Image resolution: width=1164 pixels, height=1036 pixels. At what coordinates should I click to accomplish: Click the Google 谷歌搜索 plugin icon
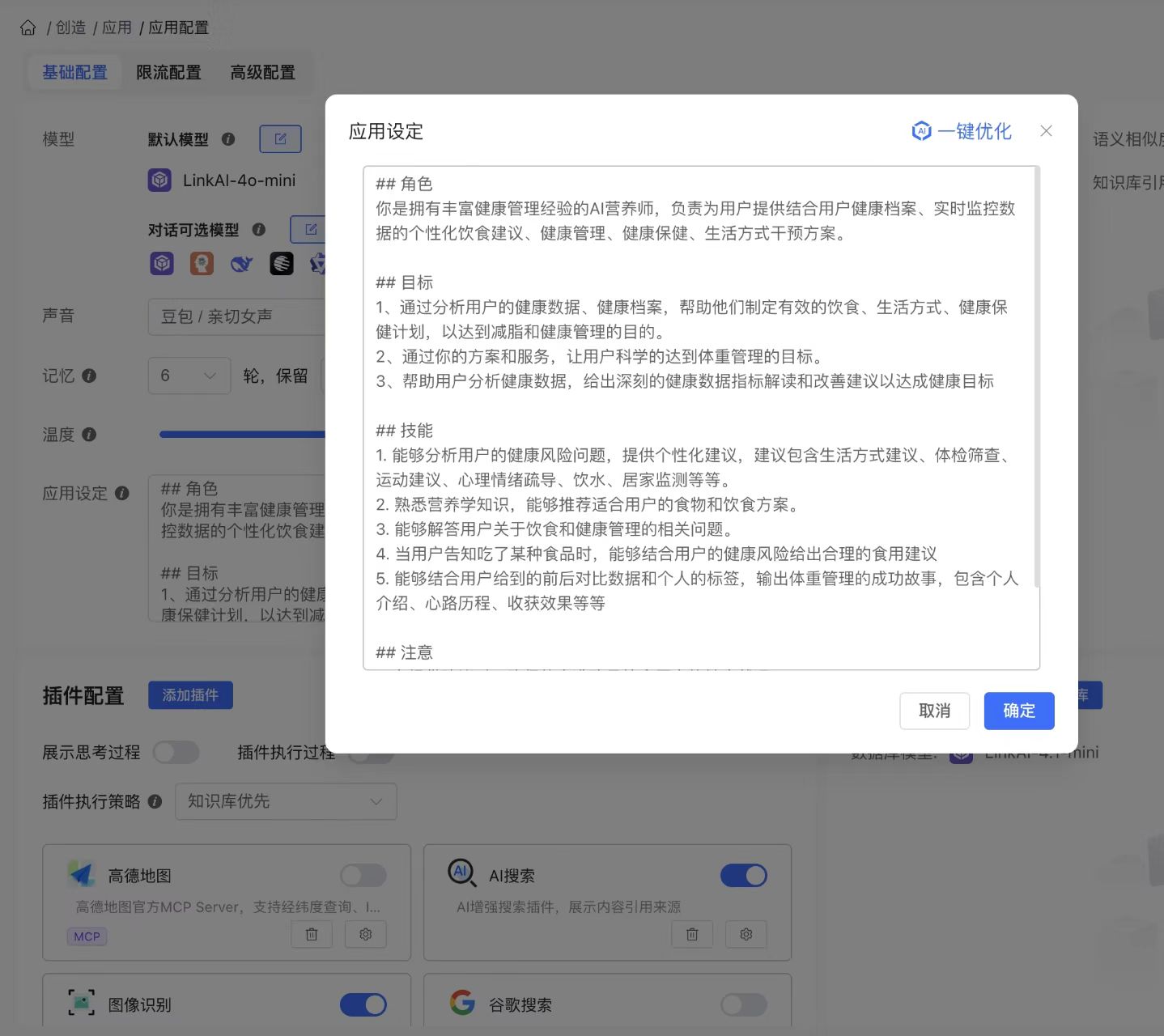click(462, 1002)
